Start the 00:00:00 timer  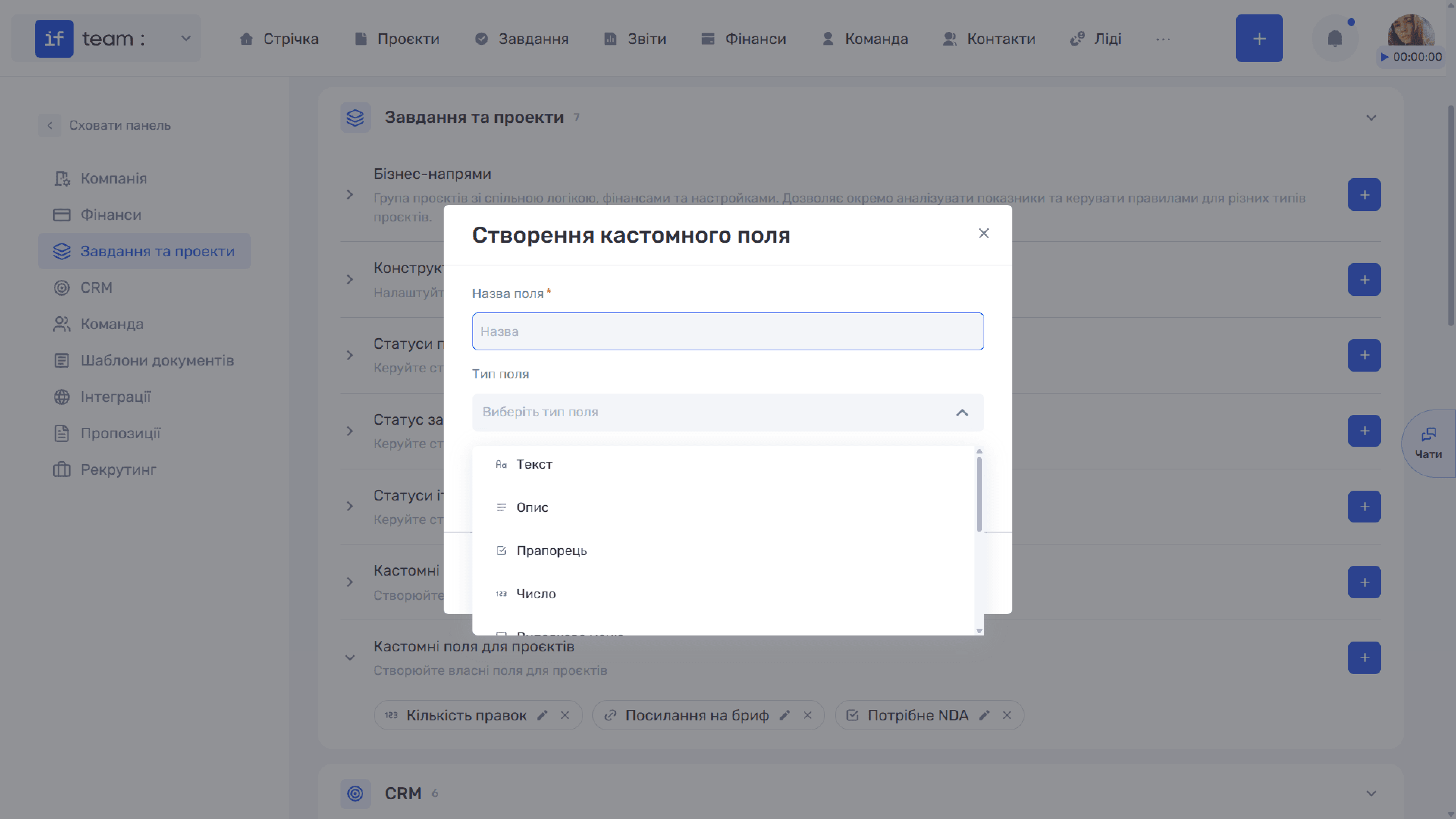[x=1411, y=57]
